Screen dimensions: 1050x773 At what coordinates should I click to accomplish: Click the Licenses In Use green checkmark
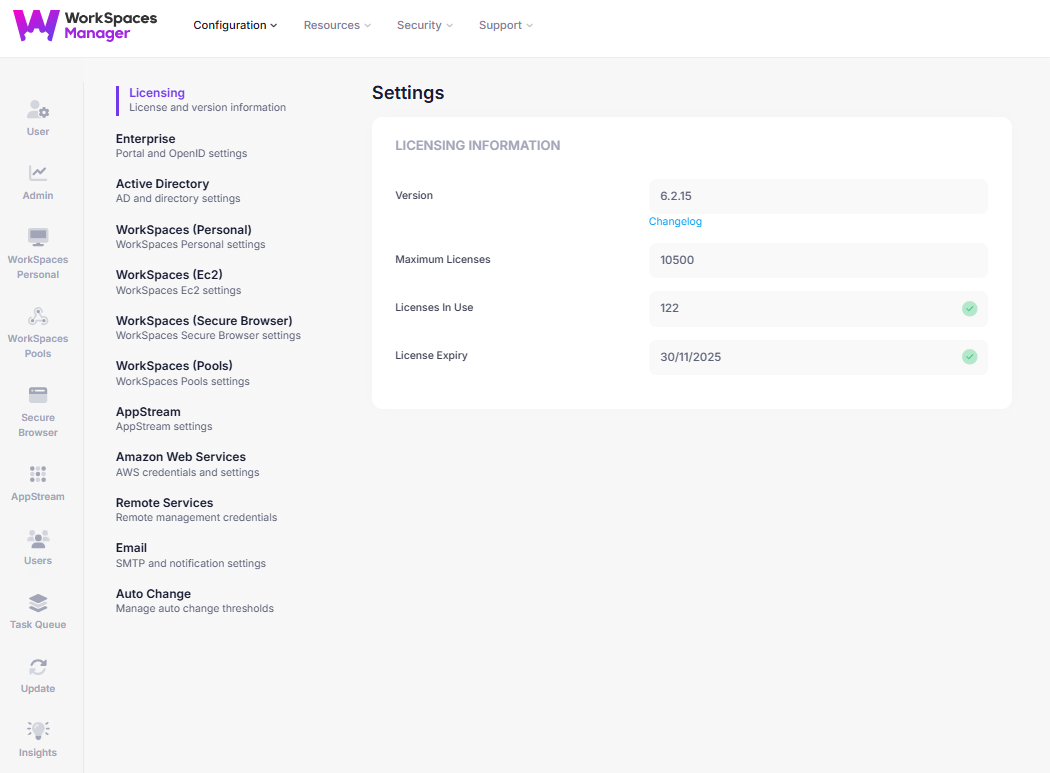(969, 308)
